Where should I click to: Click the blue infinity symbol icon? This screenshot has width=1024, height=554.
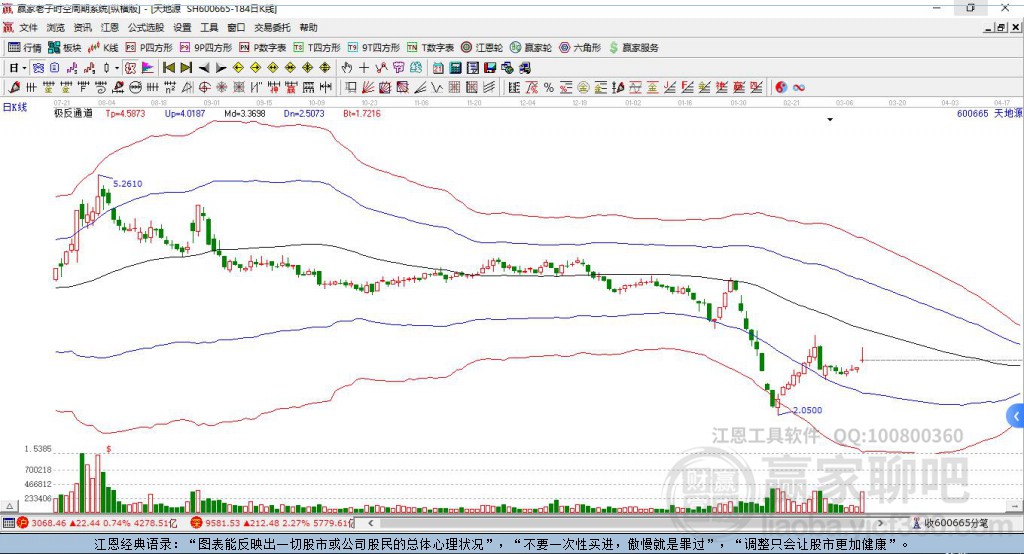(799, 87)
